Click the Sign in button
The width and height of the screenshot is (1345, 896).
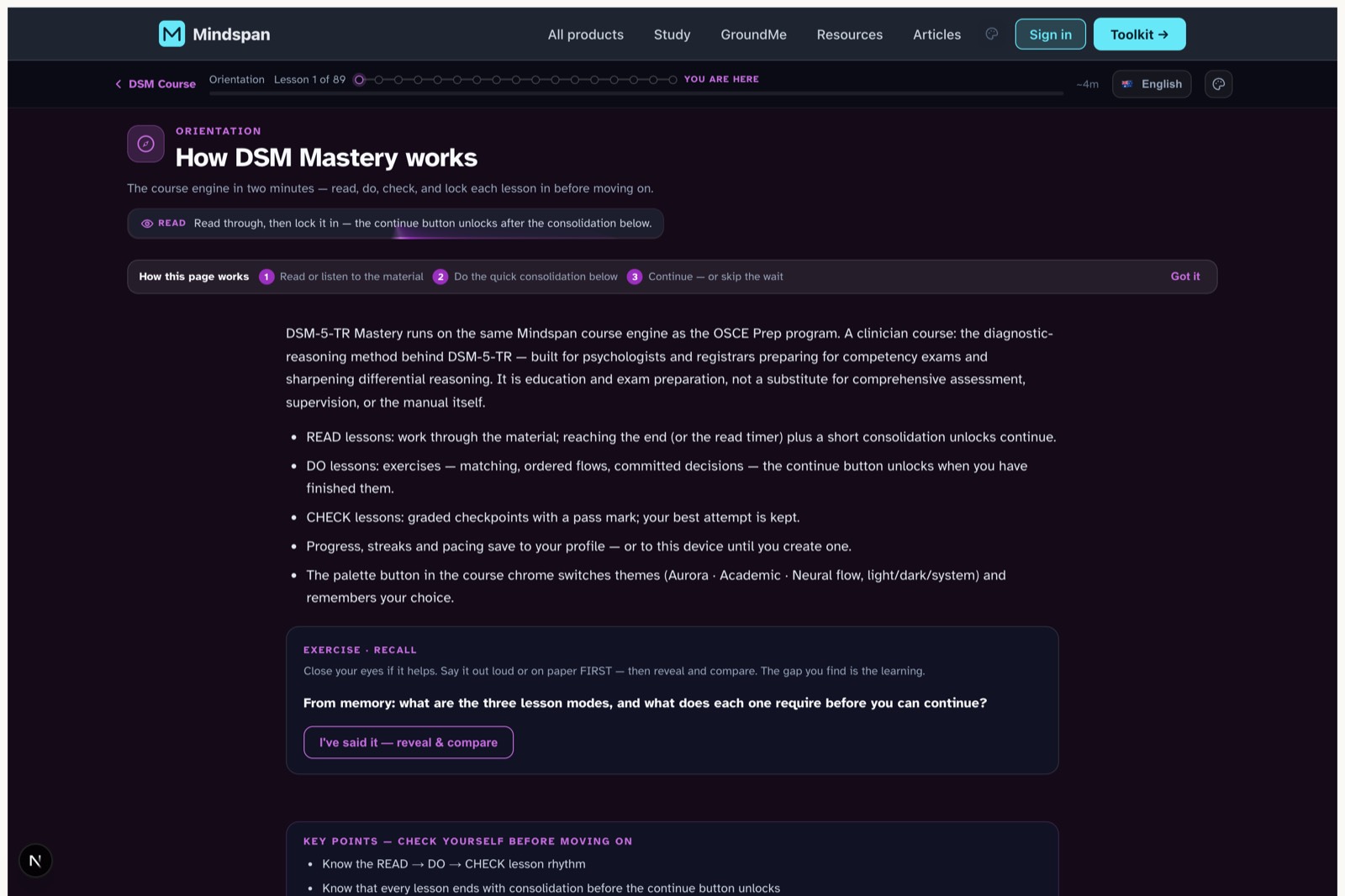1051,34
